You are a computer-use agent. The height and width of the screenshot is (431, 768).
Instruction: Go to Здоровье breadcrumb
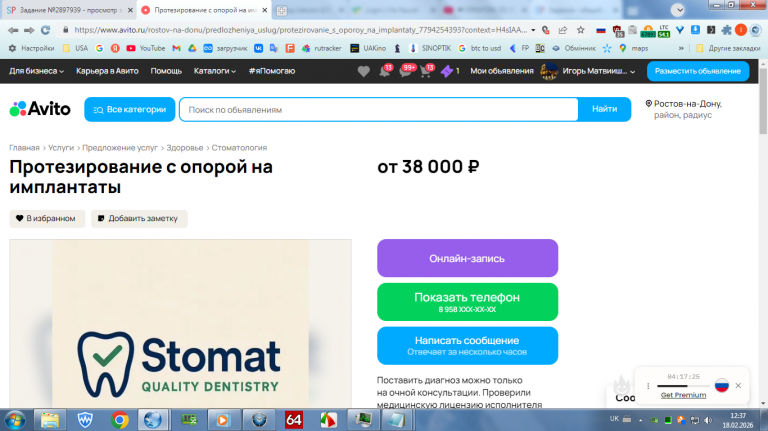pos(185,147)
